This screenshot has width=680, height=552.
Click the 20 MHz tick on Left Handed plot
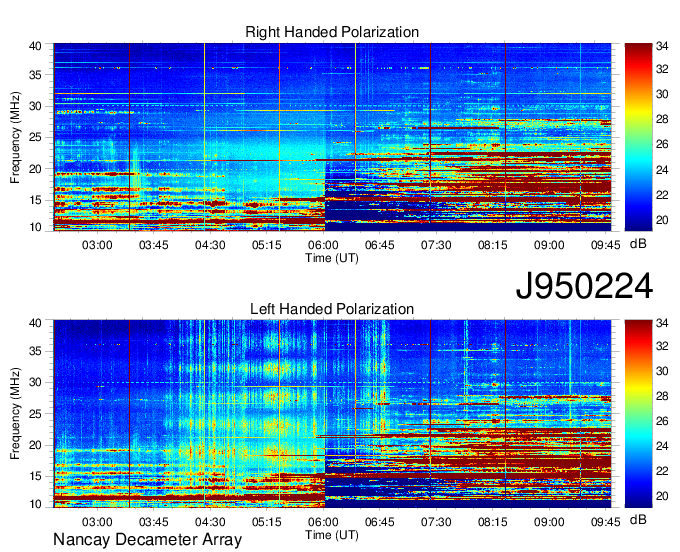pyautogui.click(x=36, y=445)
